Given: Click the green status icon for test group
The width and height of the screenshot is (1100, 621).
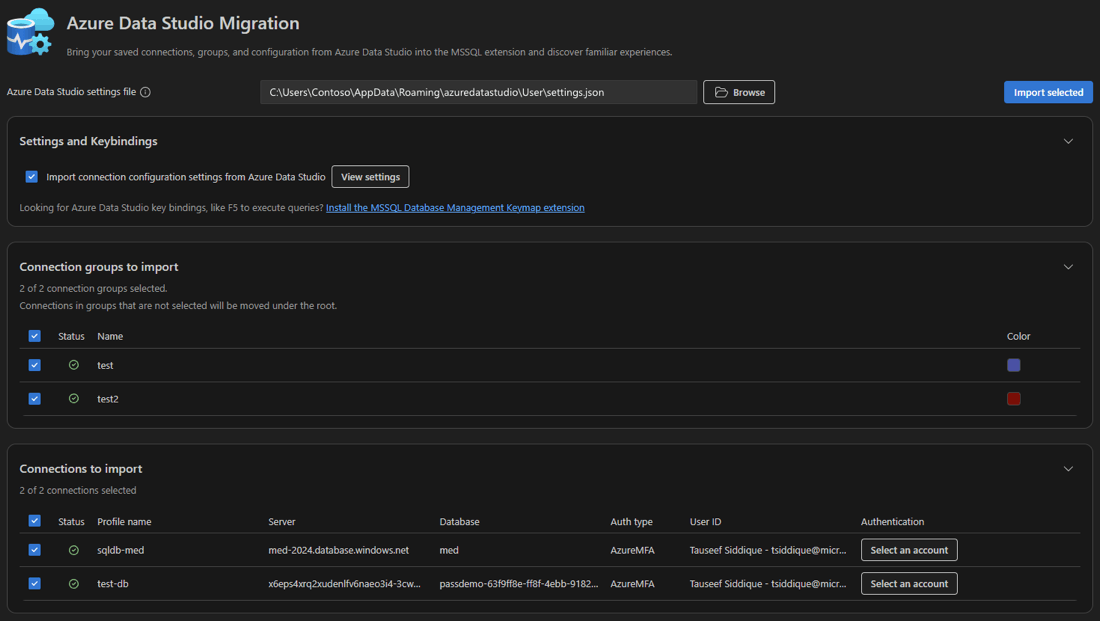Looking at the screenshot, I should coord(73,365).
